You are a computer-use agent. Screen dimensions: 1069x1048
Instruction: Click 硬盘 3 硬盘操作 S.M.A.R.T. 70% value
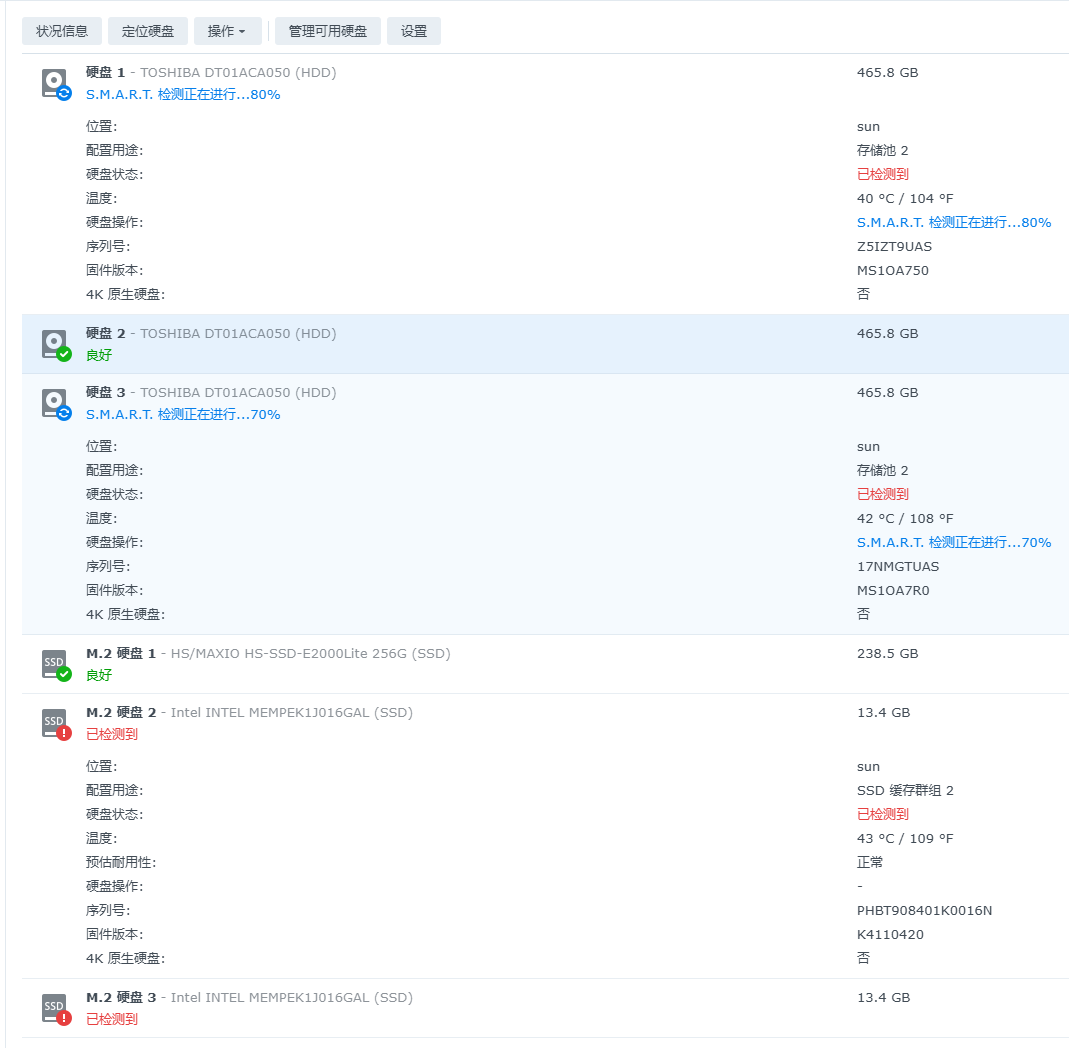coord(953,542)
